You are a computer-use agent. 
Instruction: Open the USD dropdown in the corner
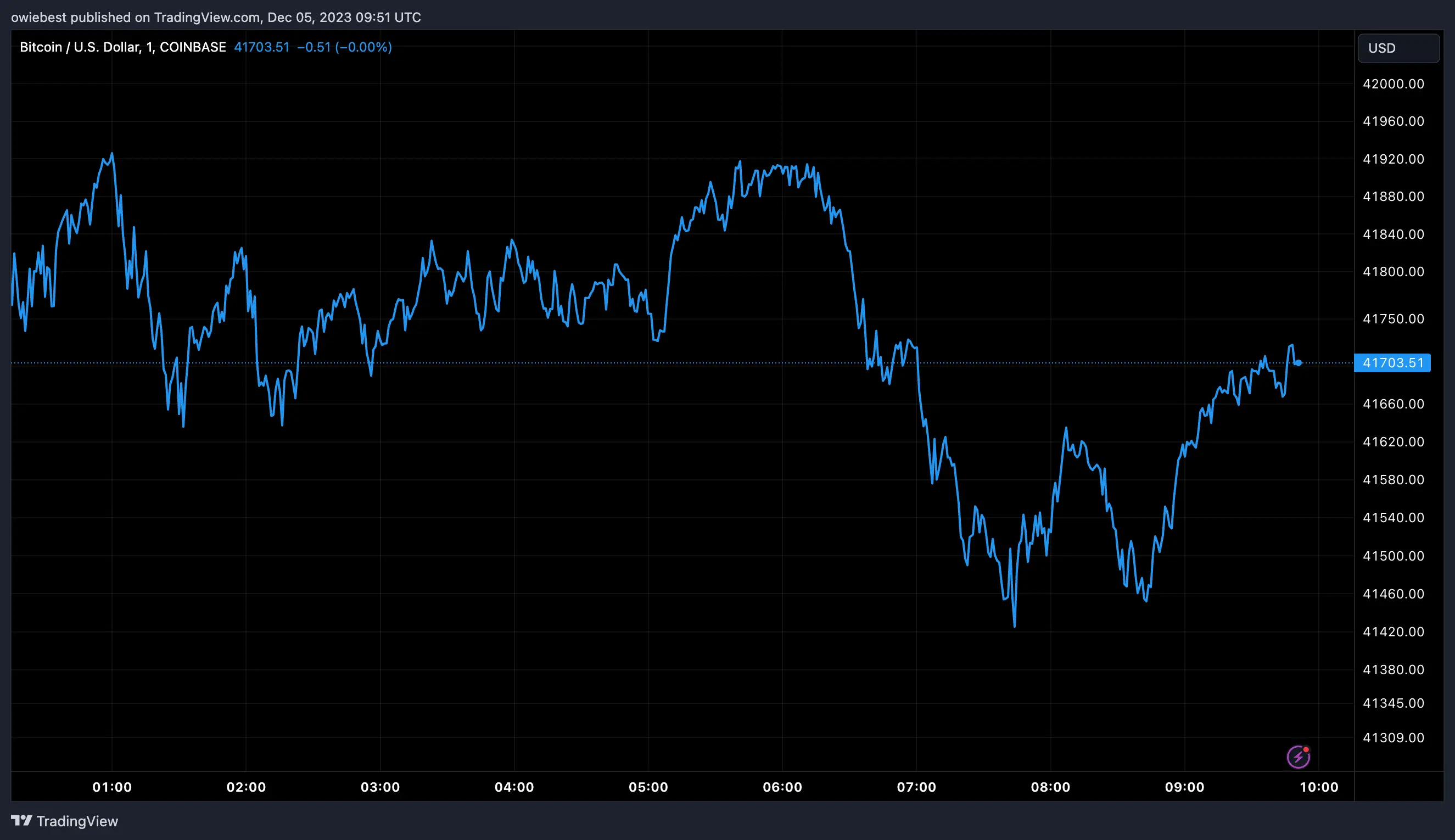tap(1398, 48)
